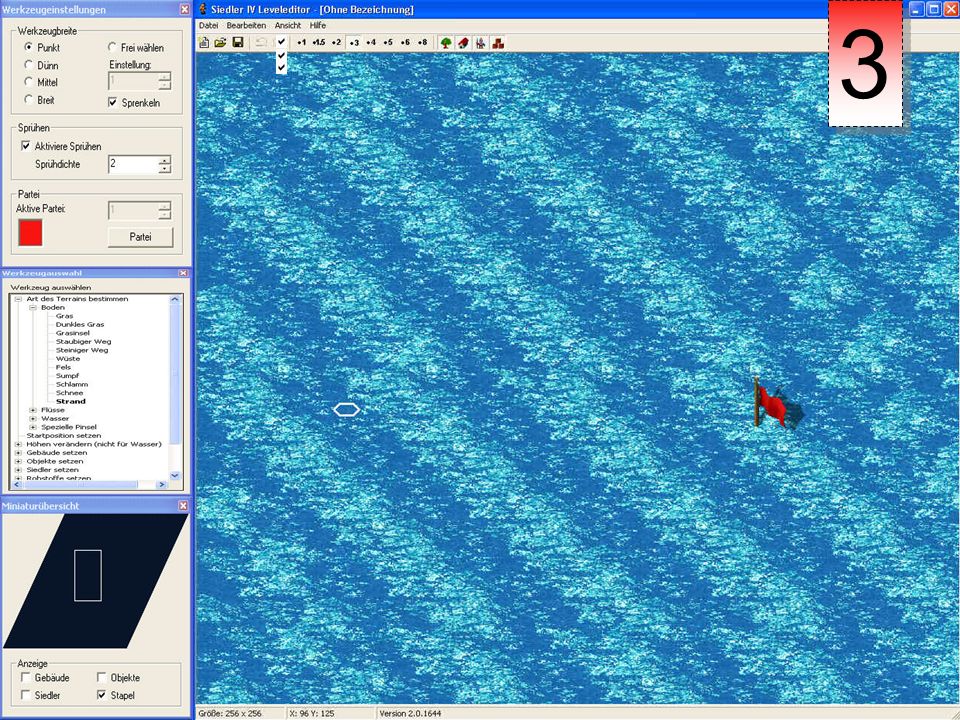
Task: Click the red active party color swatch
Action: click(30, 233)
